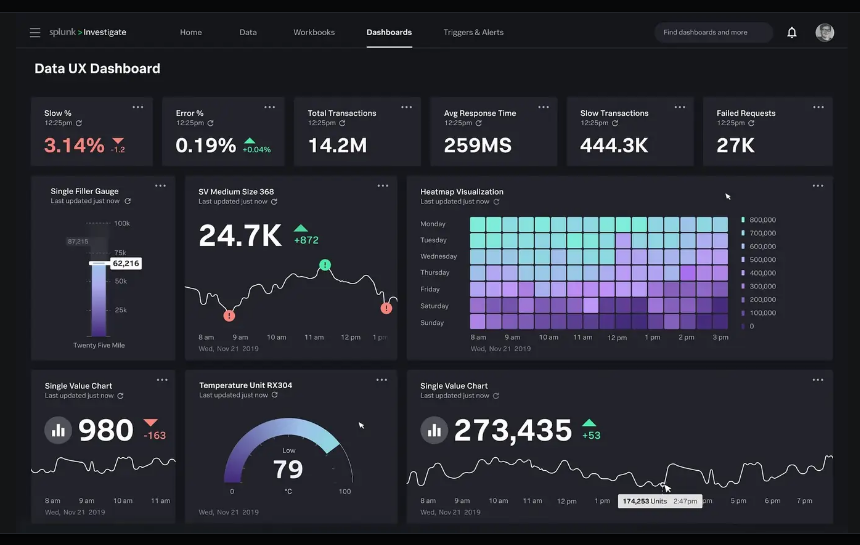The width and height of the screenshot is (860, 545).
Task: Click the 259MS response time value
Action: coord(478,145)
